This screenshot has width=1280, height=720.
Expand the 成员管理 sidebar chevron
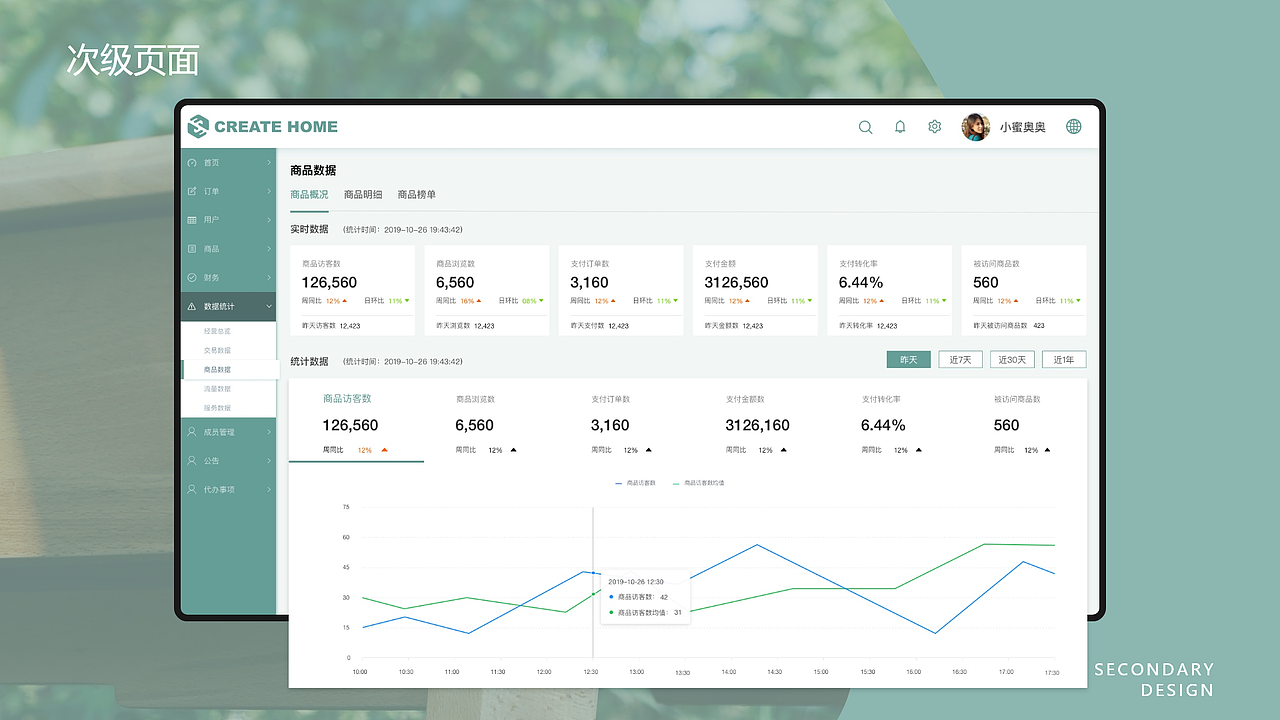pyautogui.click(x=269, y=432)
